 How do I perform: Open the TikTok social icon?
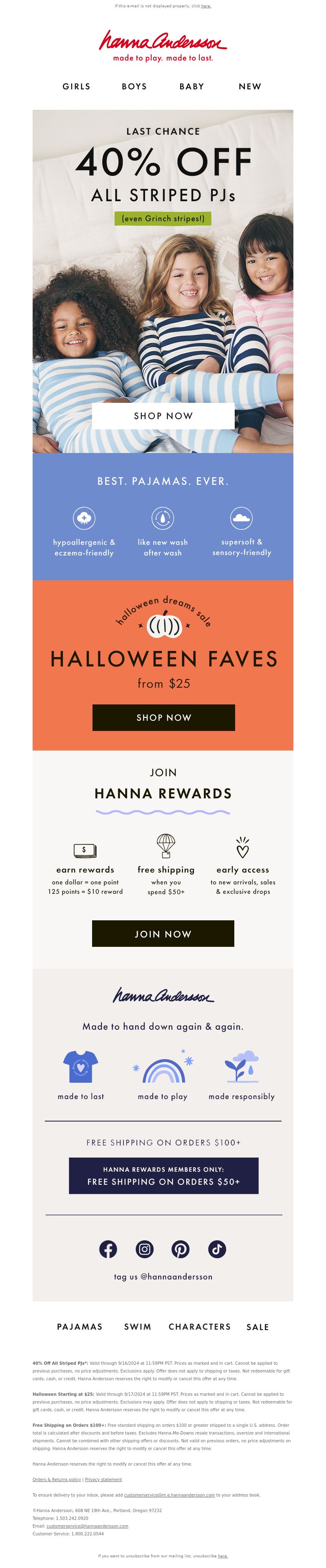tap(217, 1250)
